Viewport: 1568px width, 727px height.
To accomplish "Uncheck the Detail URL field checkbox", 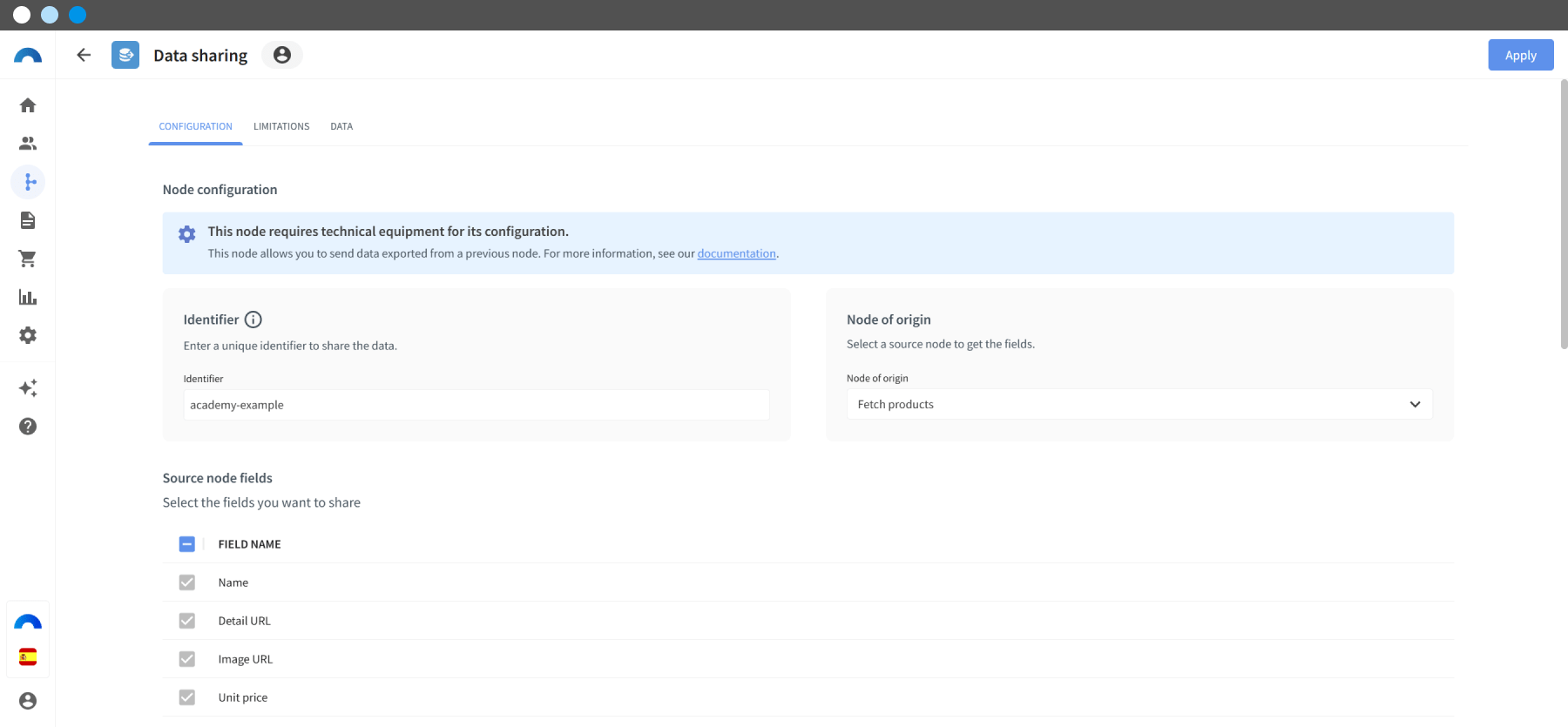I will point(187,621).
